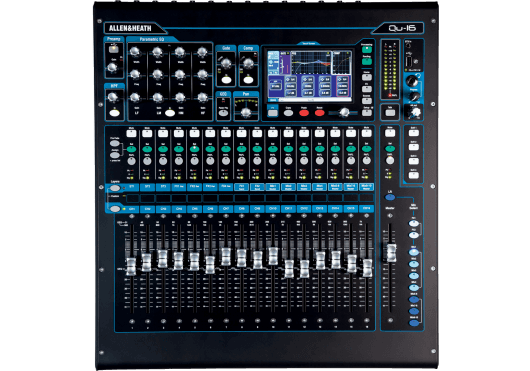Click the Comp threshold knob
530x371 pixels.
(248, 63)
